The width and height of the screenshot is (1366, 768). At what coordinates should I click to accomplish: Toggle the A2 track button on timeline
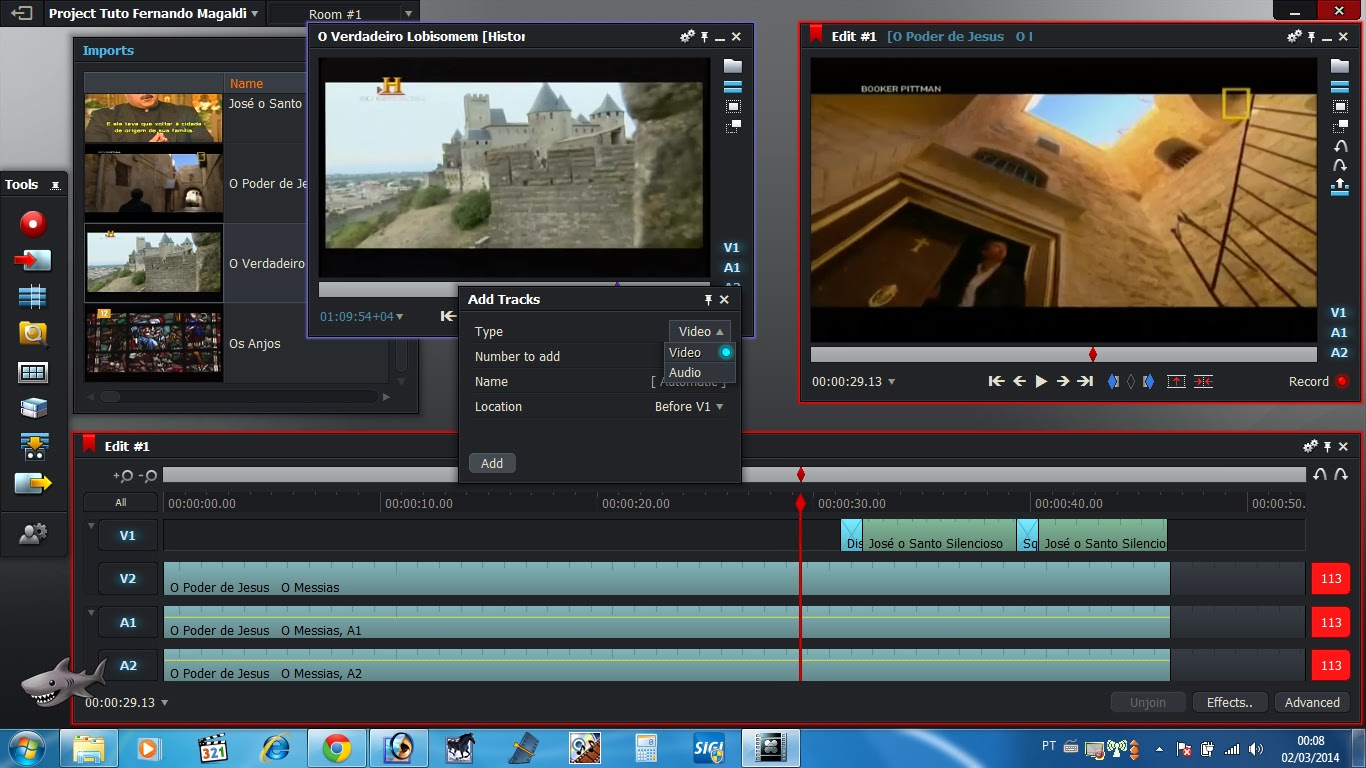click(128, 665)
